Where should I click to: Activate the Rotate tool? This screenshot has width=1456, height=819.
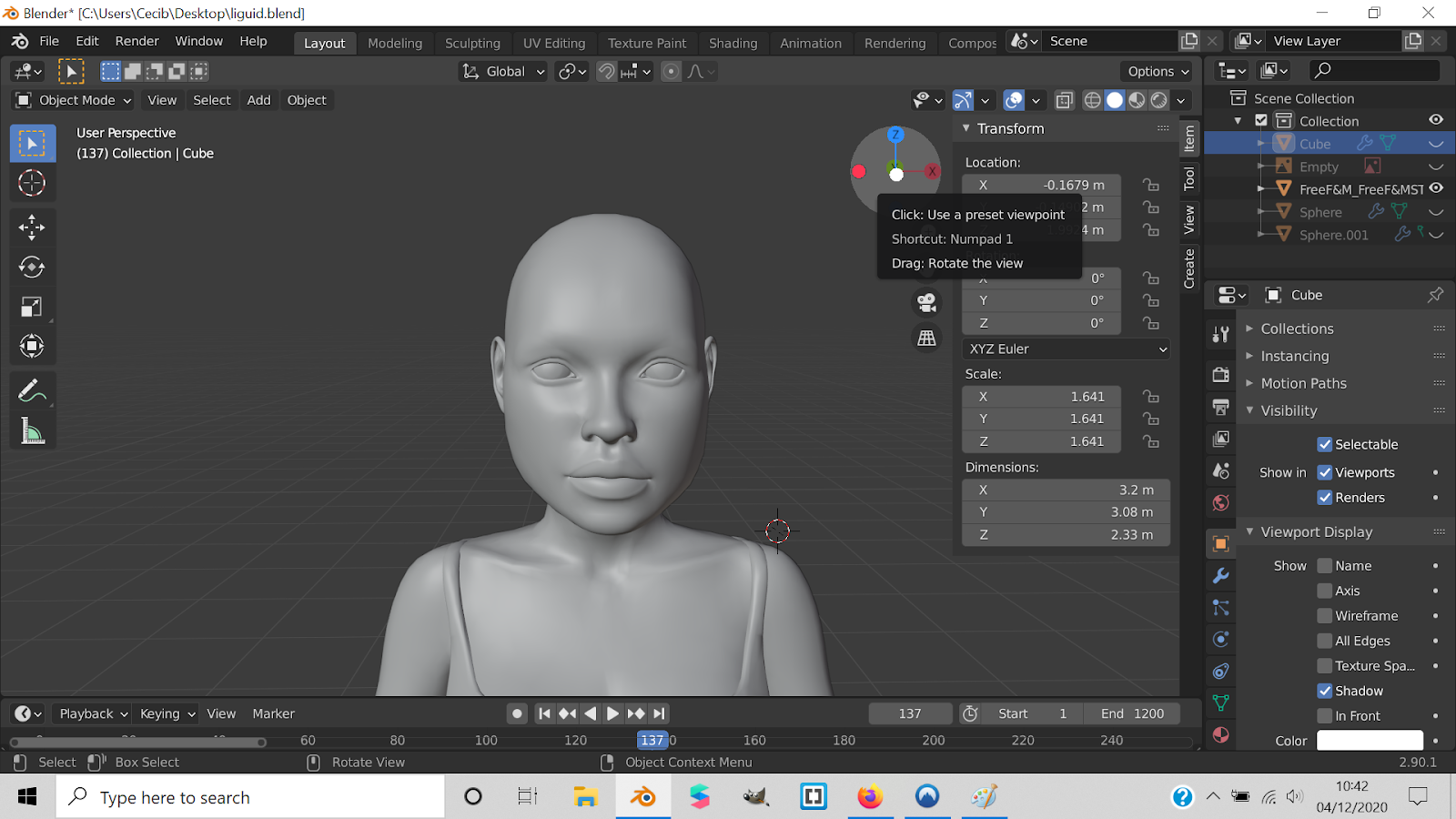(32, 267)
